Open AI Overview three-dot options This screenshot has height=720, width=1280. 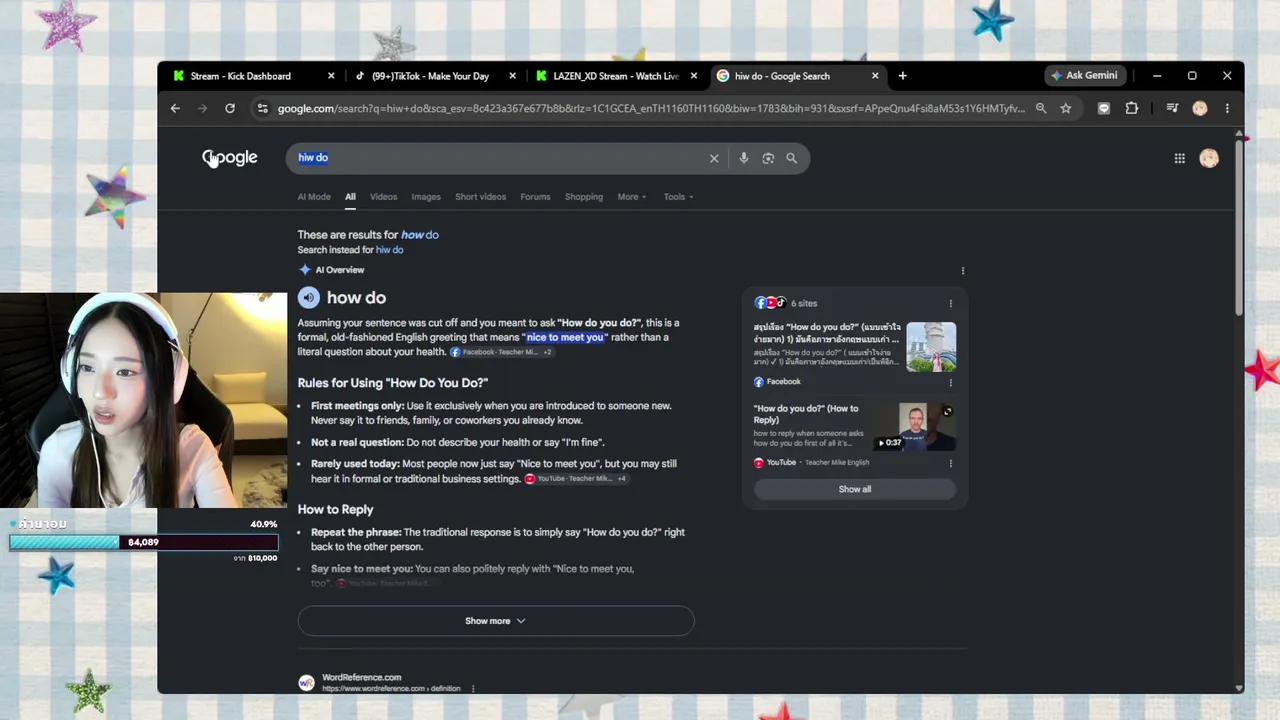pos(963,270)
